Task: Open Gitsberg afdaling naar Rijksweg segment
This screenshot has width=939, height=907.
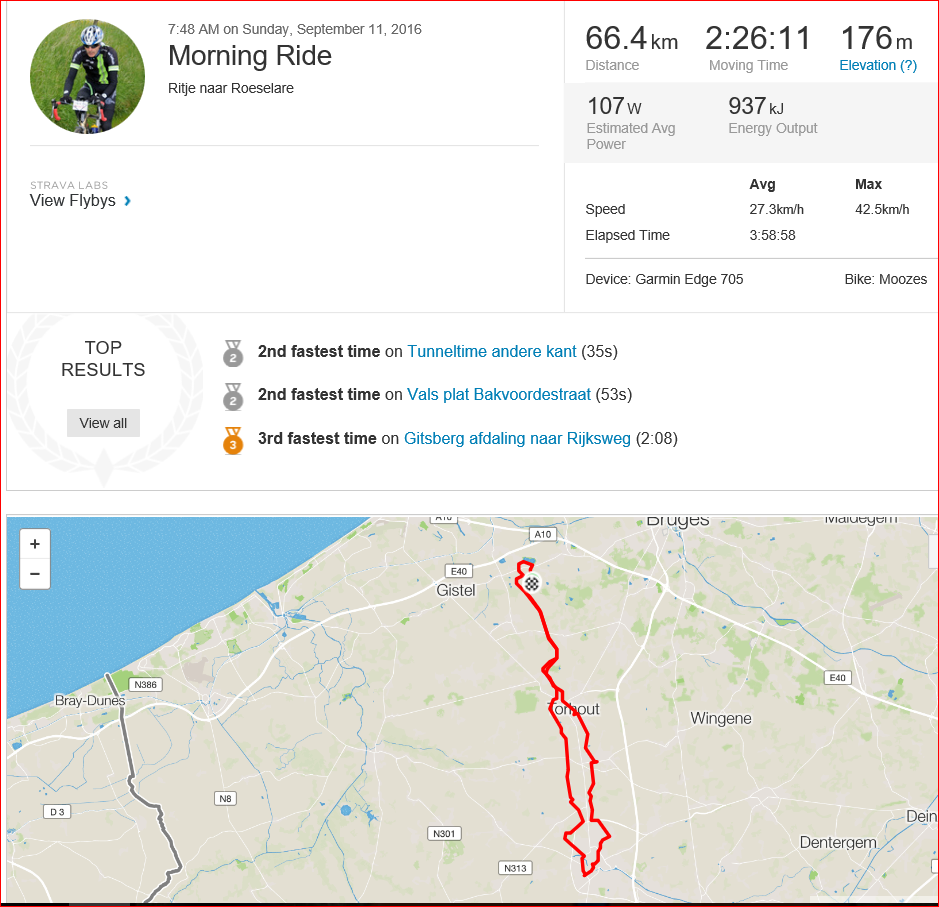Action: 517,438
